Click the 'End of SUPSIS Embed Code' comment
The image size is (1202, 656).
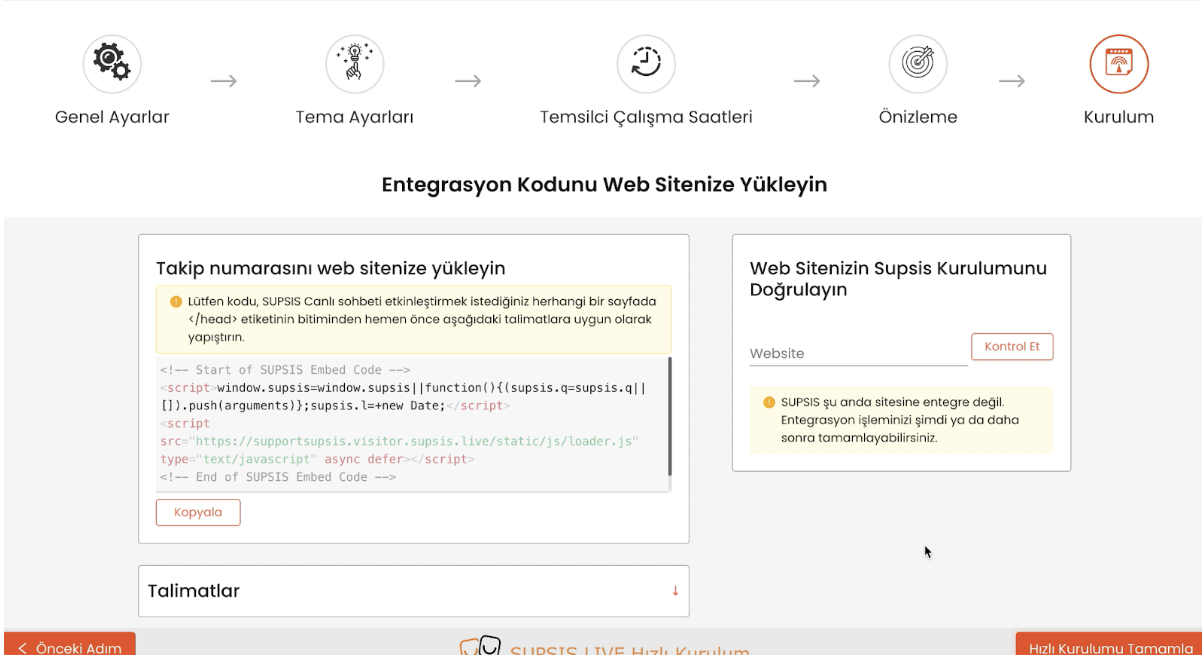278,477
